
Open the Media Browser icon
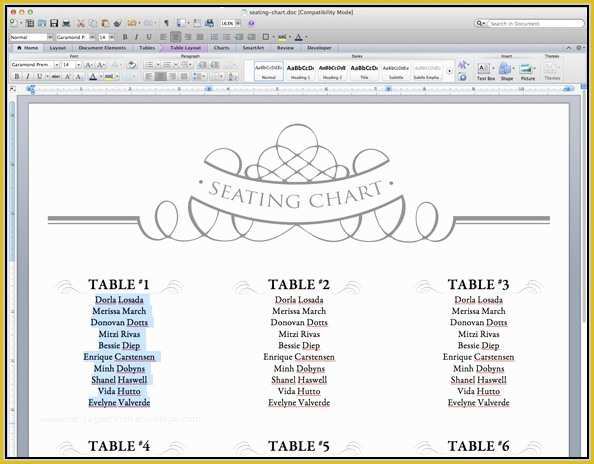(x=209, y=23)
